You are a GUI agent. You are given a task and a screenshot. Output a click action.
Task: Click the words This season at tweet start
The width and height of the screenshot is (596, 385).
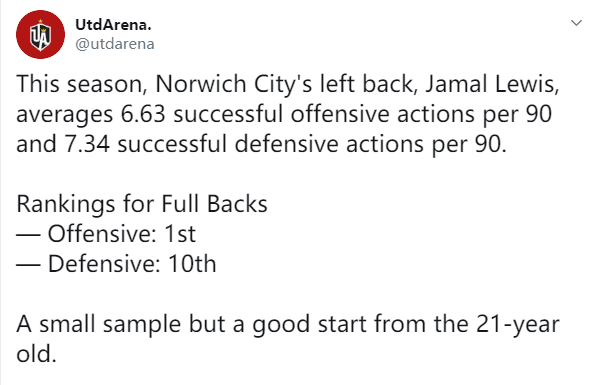point(79,84)
